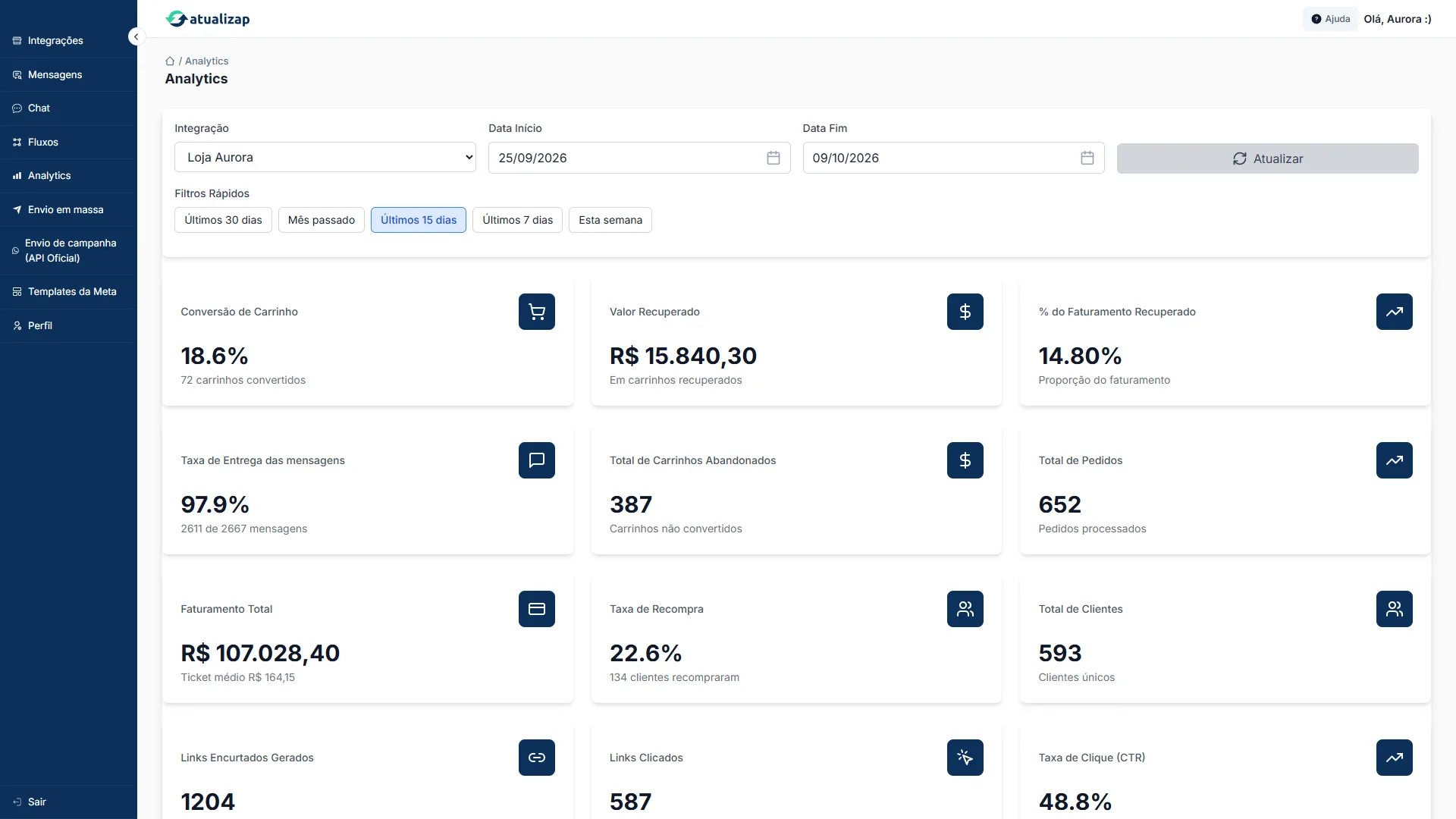Click users icon on Taxa de Recompra card
This screenshot has height=819, width=1456.
point(965,609)
